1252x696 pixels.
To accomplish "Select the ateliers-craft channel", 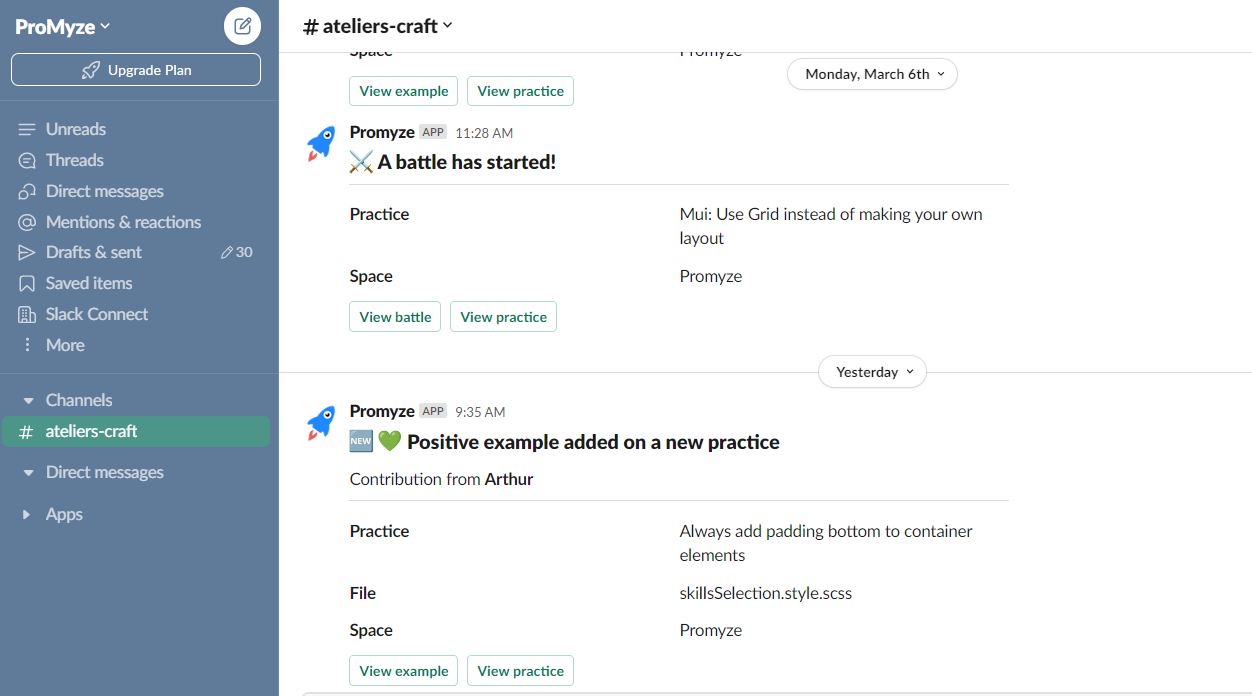I will [136, 431].
